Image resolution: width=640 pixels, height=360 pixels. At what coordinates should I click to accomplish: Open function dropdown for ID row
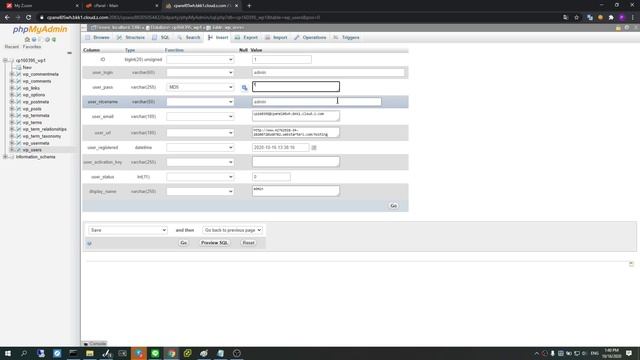click(200, 60)
